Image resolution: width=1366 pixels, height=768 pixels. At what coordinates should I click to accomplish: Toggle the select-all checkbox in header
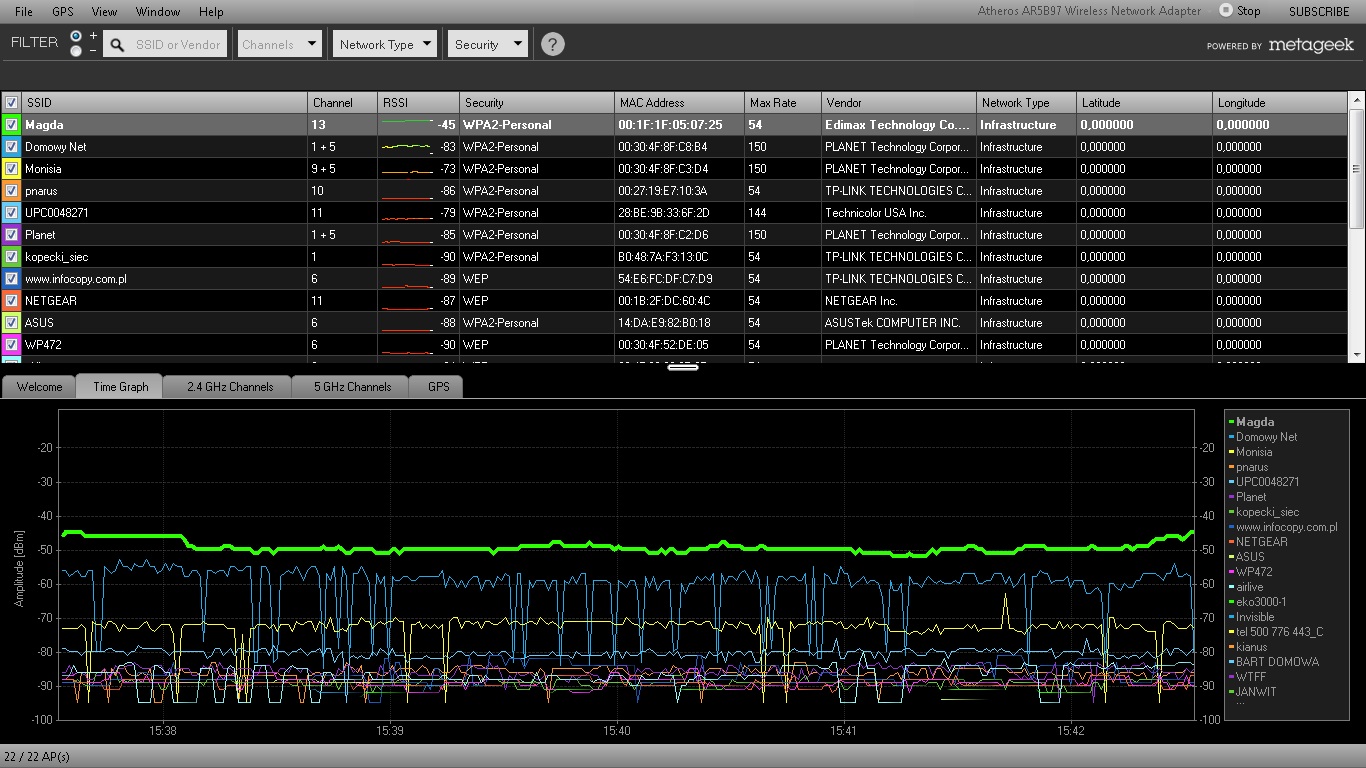11,102
